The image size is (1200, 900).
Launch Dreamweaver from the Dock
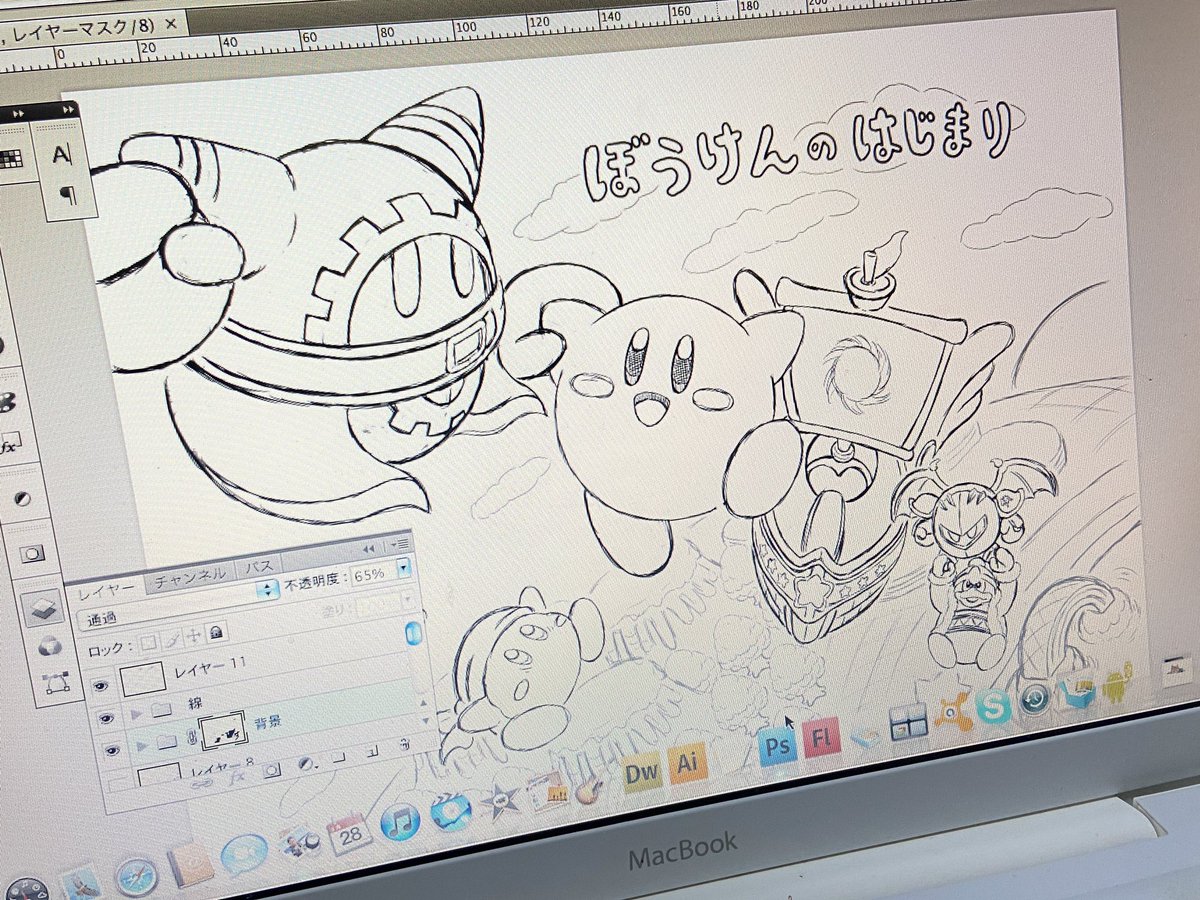pos(642,772)
